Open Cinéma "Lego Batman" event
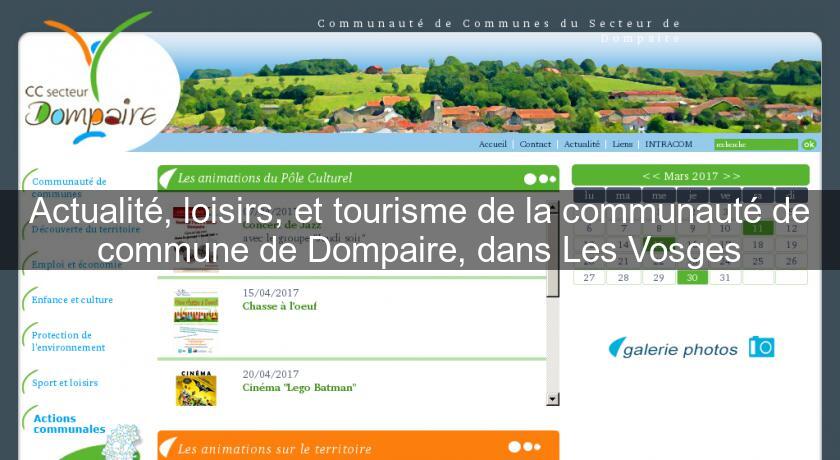The width and height of the screenshot is (840, 460). coord(299,388)
